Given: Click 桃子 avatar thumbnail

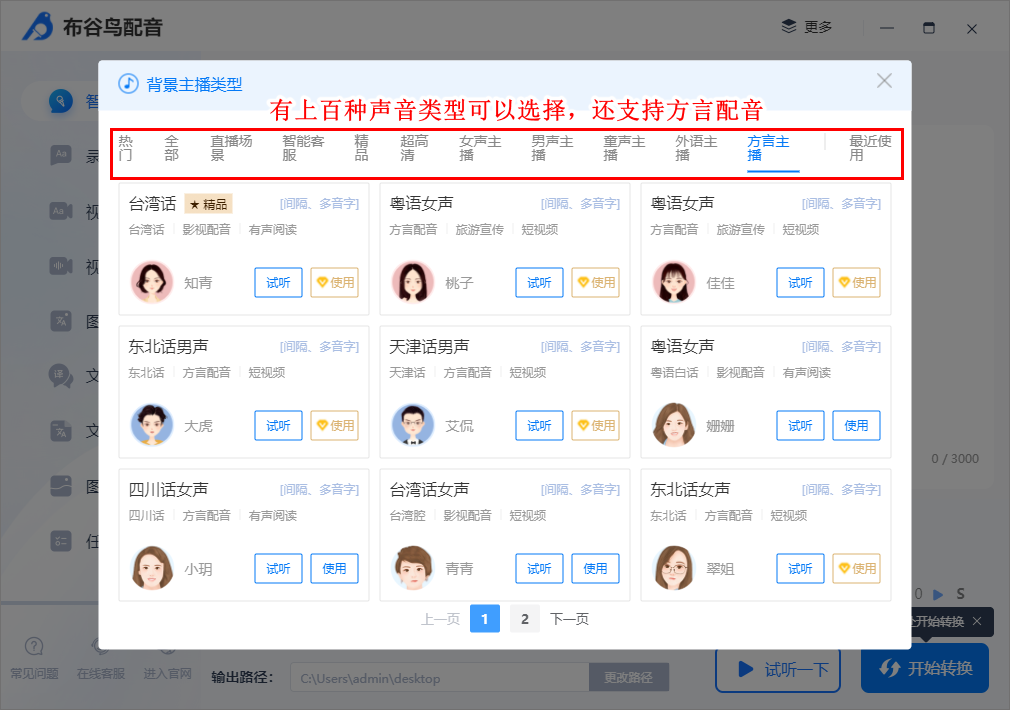Looking at the screenshot, I should tap(413, 282).
